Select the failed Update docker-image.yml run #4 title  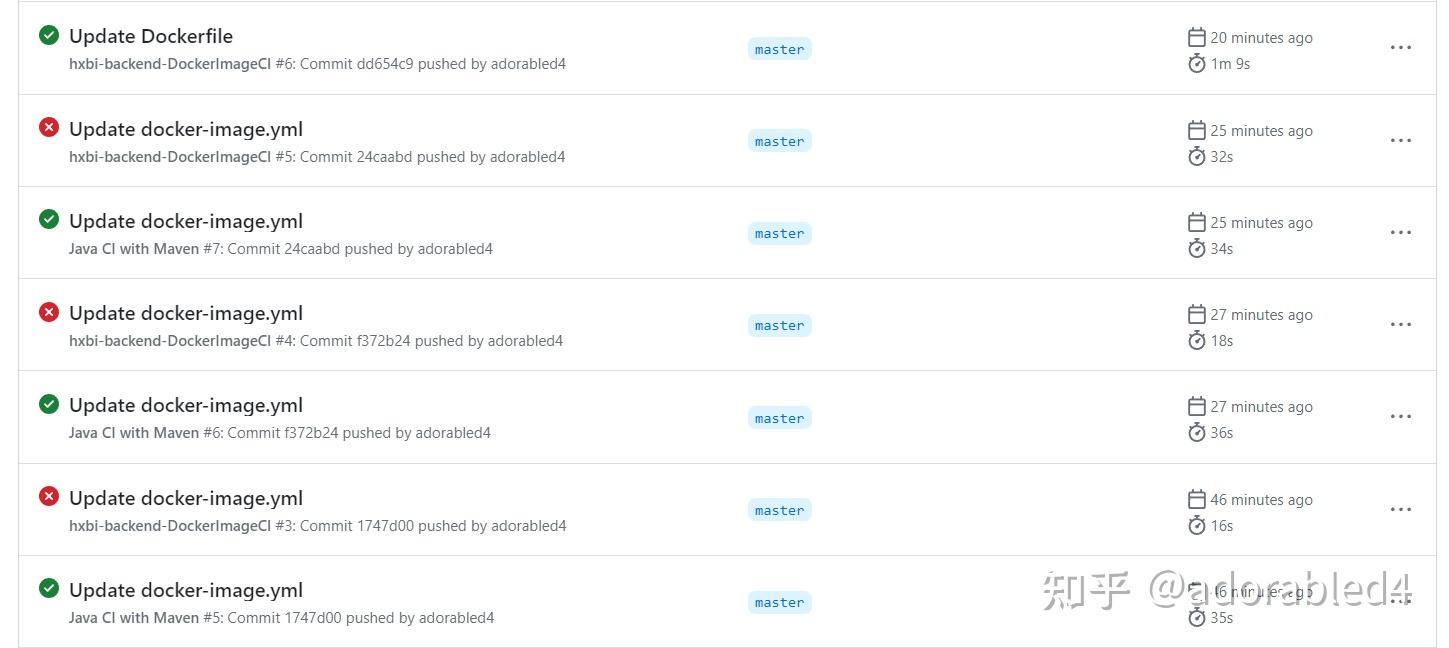pos(185,312)
